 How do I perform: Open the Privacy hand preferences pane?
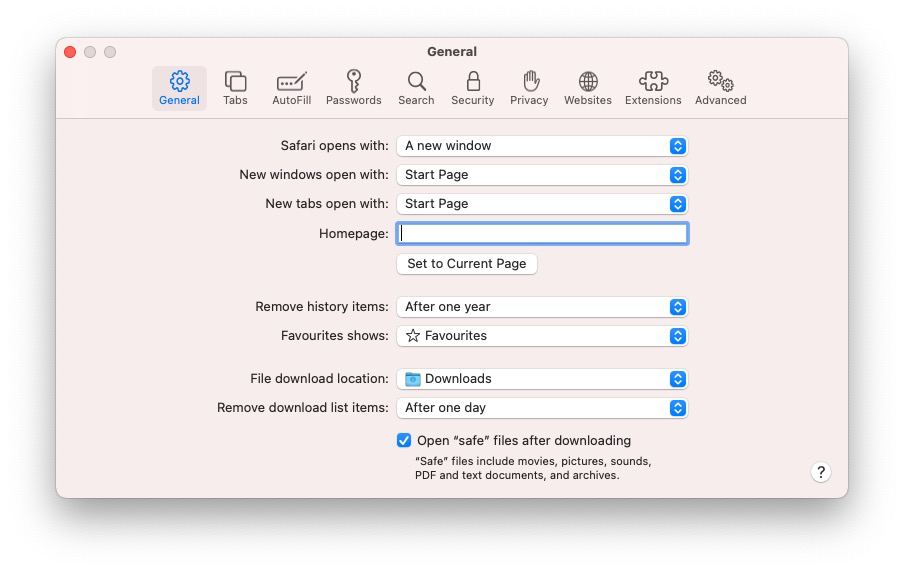tap(529, 88)
